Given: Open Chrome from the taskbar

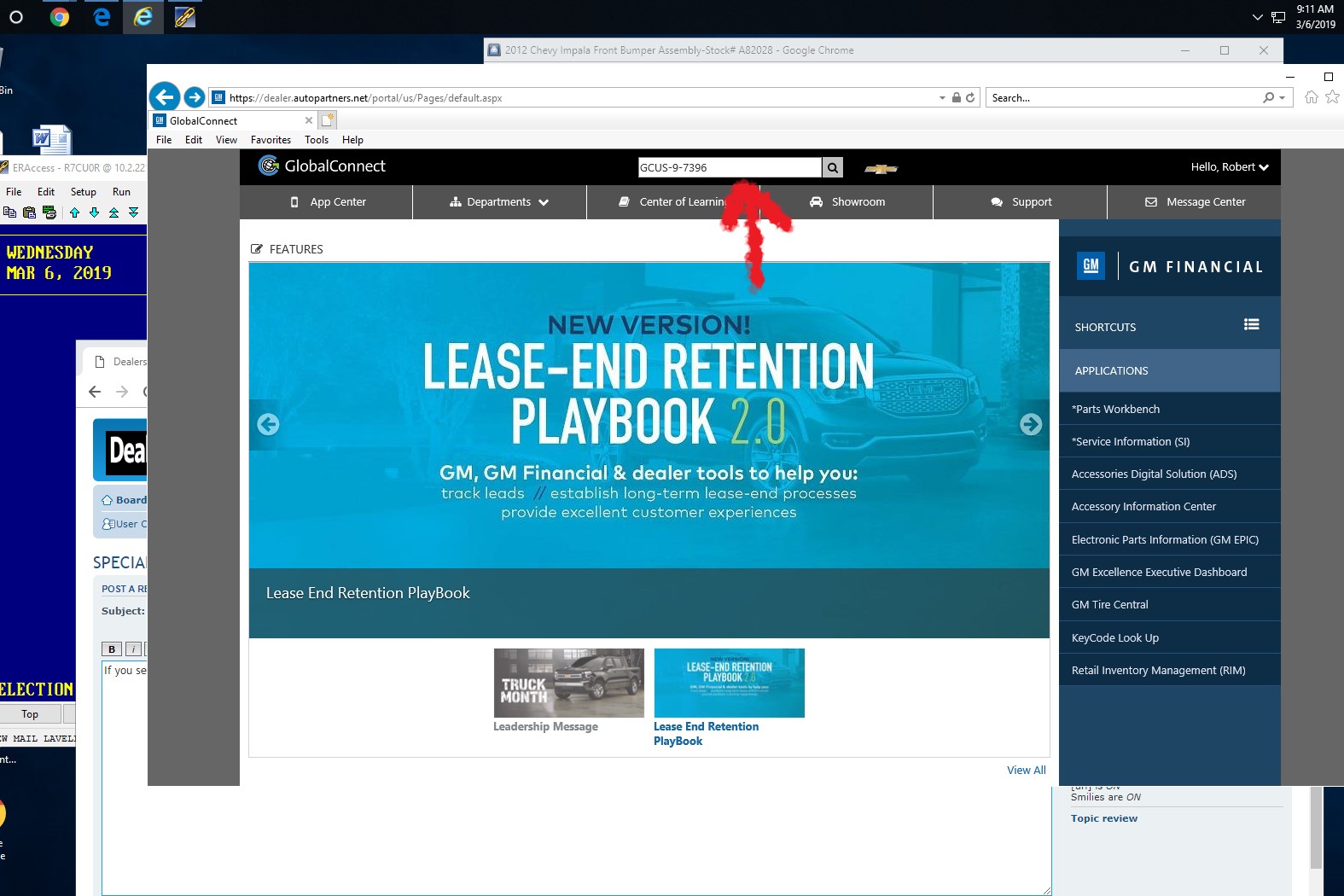Looking at the screenshot, I should pos(60,17).
